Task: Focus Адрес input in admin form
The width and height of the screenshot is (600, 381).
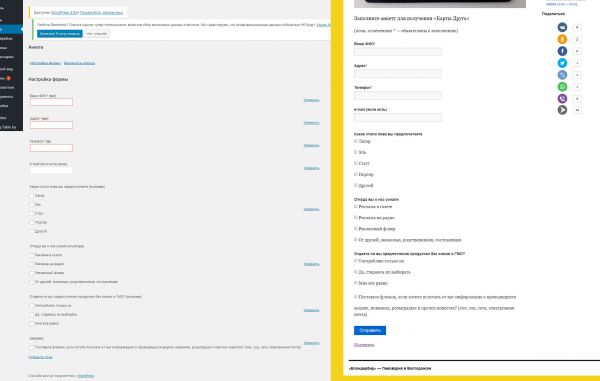Action: pyautogui.click(x=51, y=125)
